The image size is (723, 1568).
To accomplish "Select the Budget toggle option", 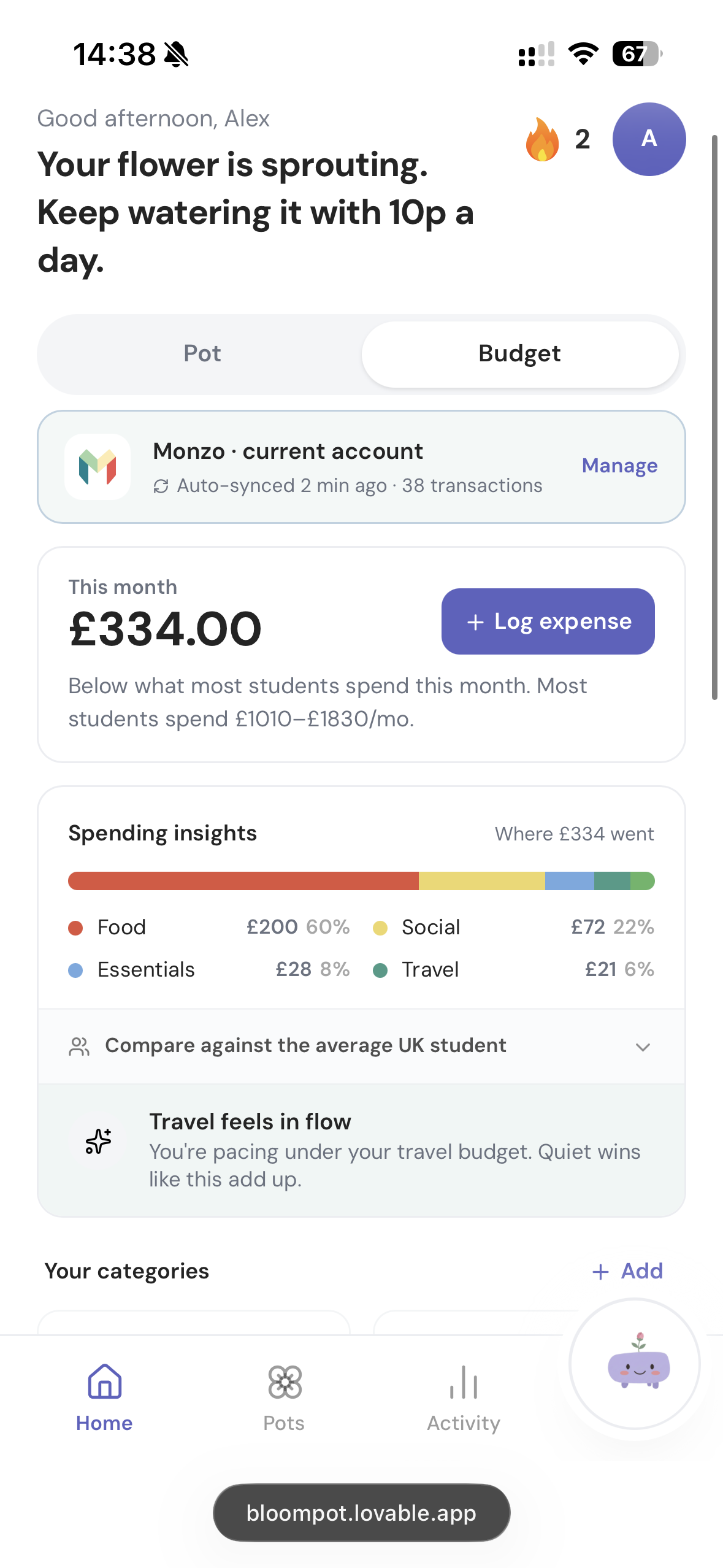I will [519, 354].
